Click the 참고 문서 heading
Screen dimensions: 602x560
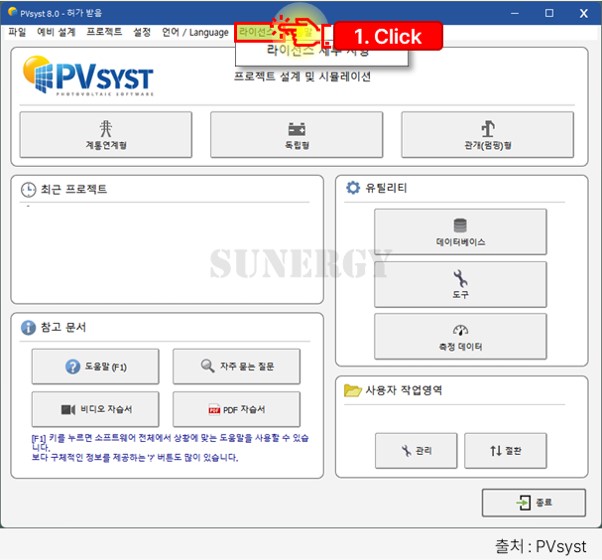coord(63,327)
